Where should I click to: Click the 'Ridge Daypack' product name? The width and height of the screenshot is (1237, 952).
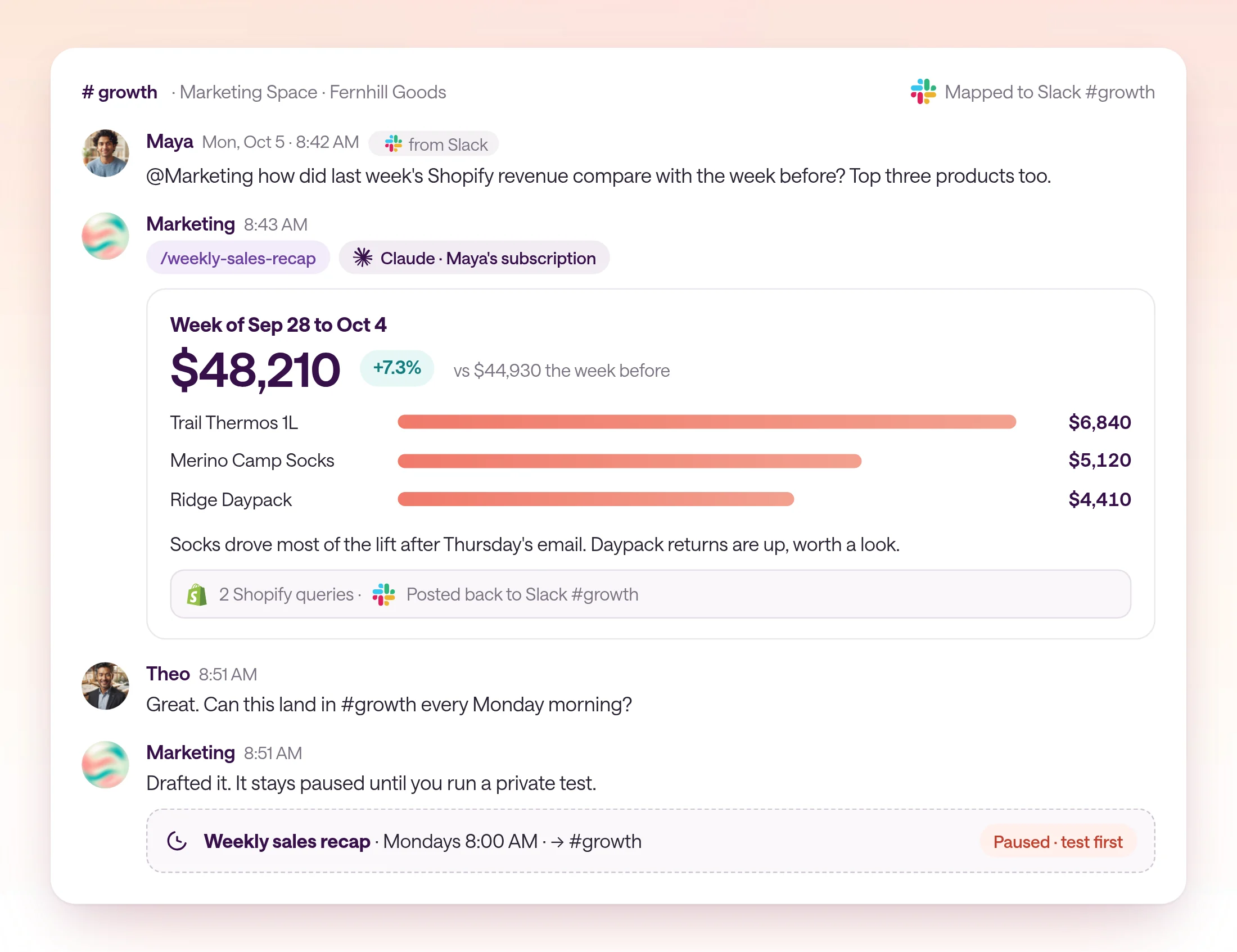point(231,499)
